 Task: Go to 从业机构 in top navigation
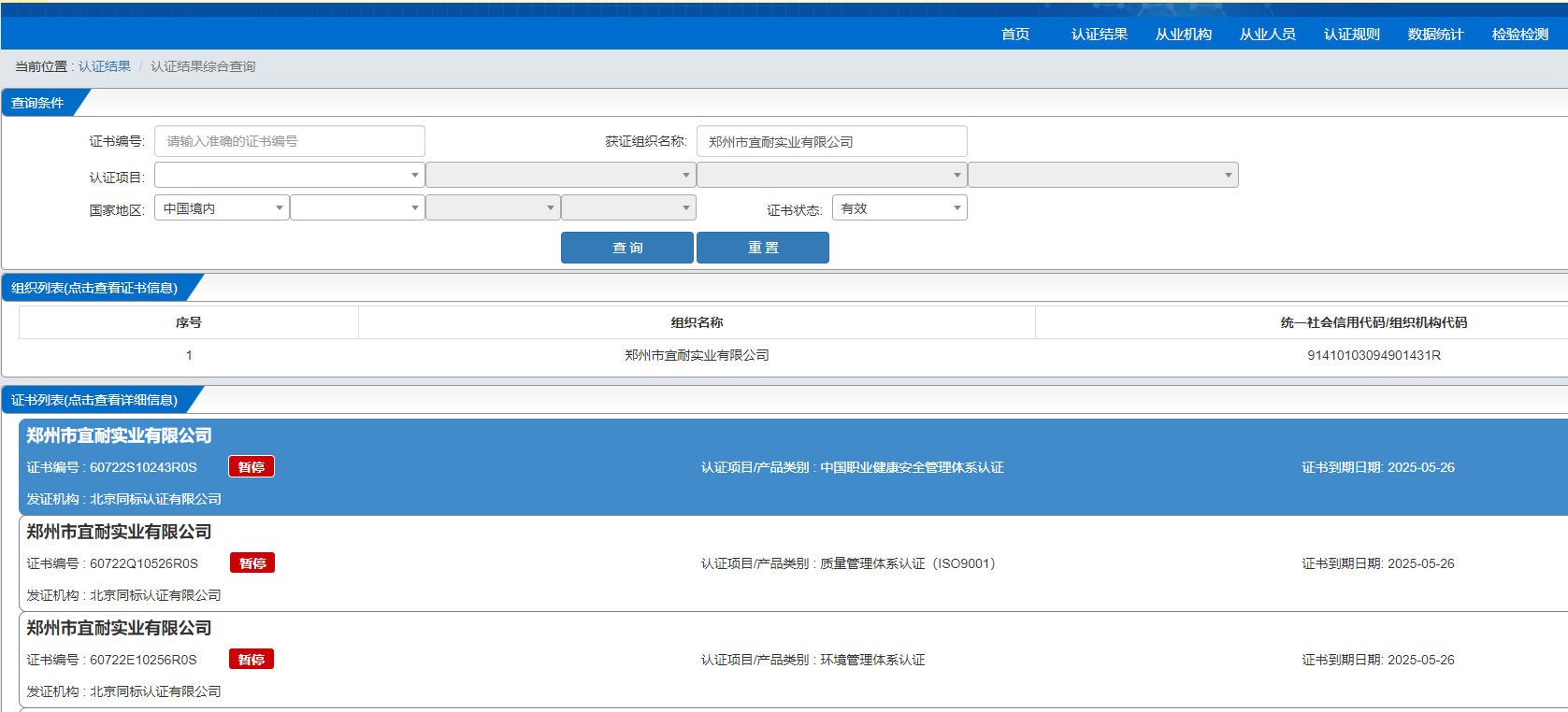(1183, 35)
